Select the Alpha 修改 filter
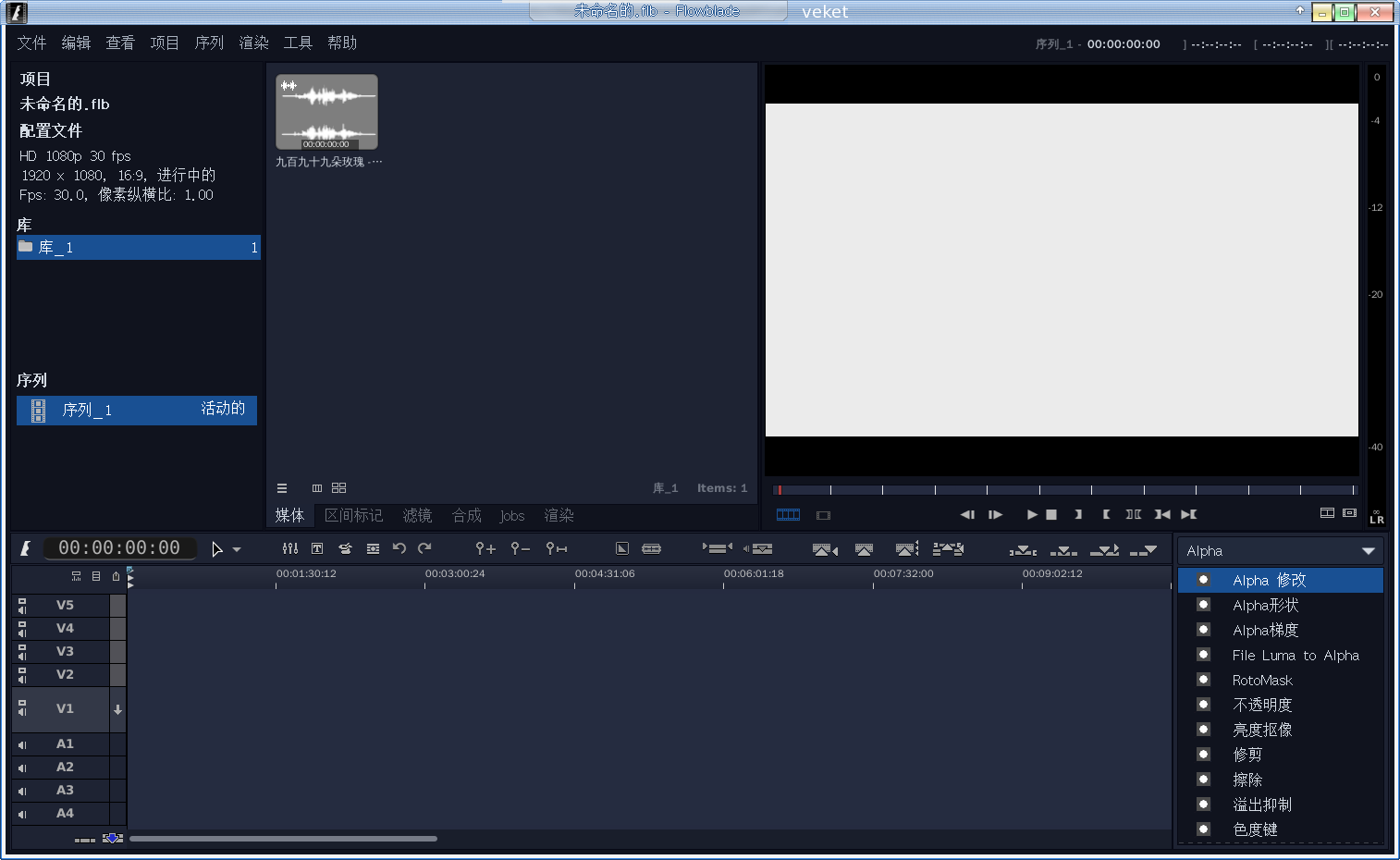This screenshot has height=860, width=1400. (1281, 580)
